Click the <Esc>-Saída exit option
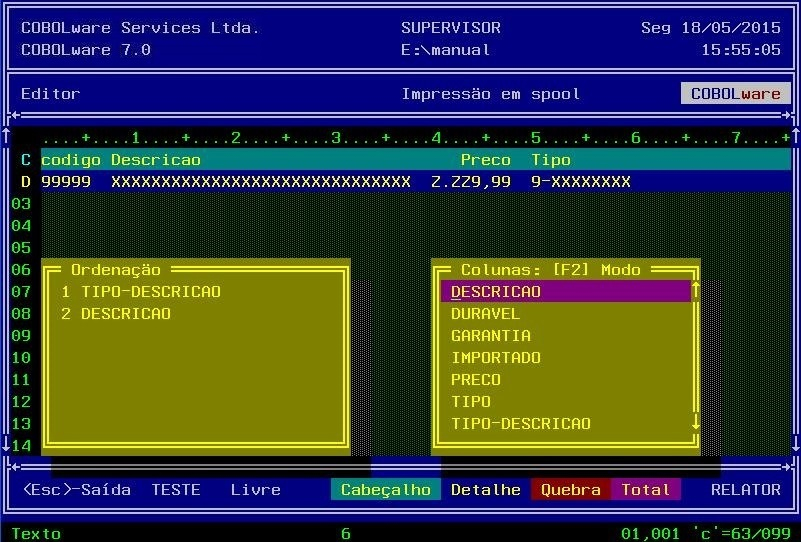Viewport: 801px width, 542px height. click(77, 489)
